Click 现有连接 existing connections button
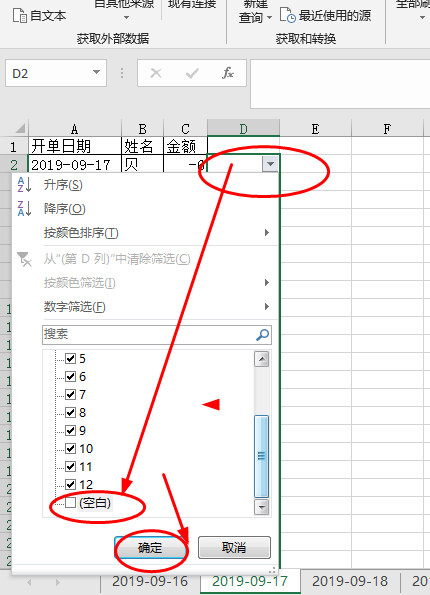 [192, 5]
